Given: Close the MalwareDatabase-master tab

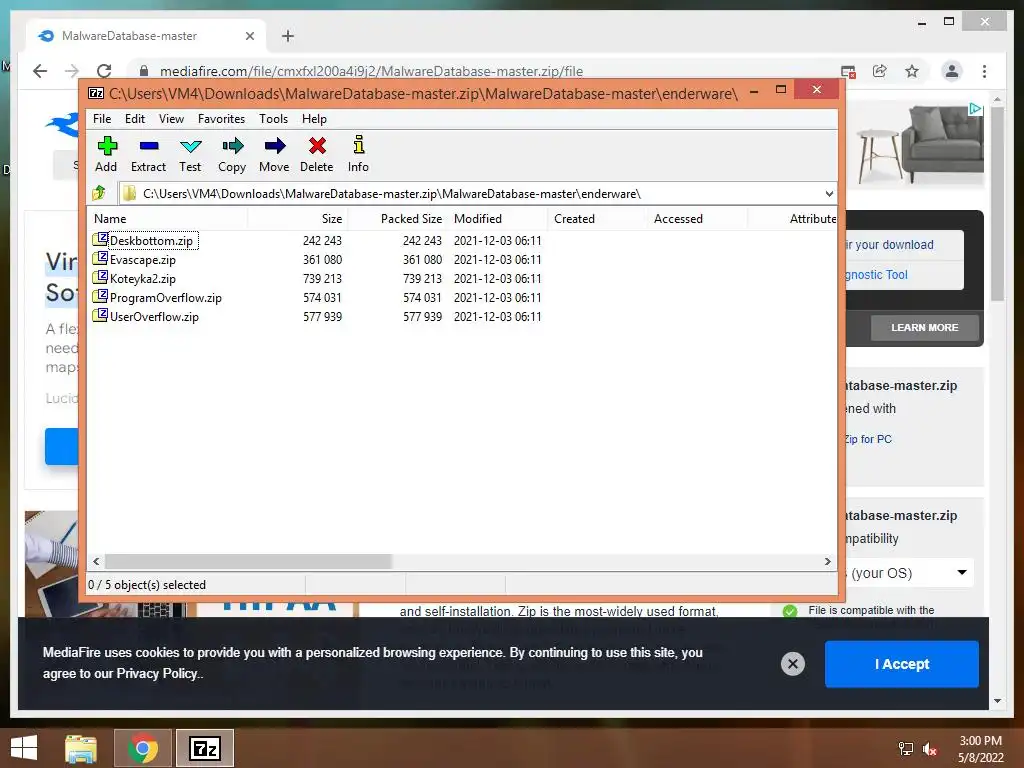Looking at the screenshot, I should (249, 36).
